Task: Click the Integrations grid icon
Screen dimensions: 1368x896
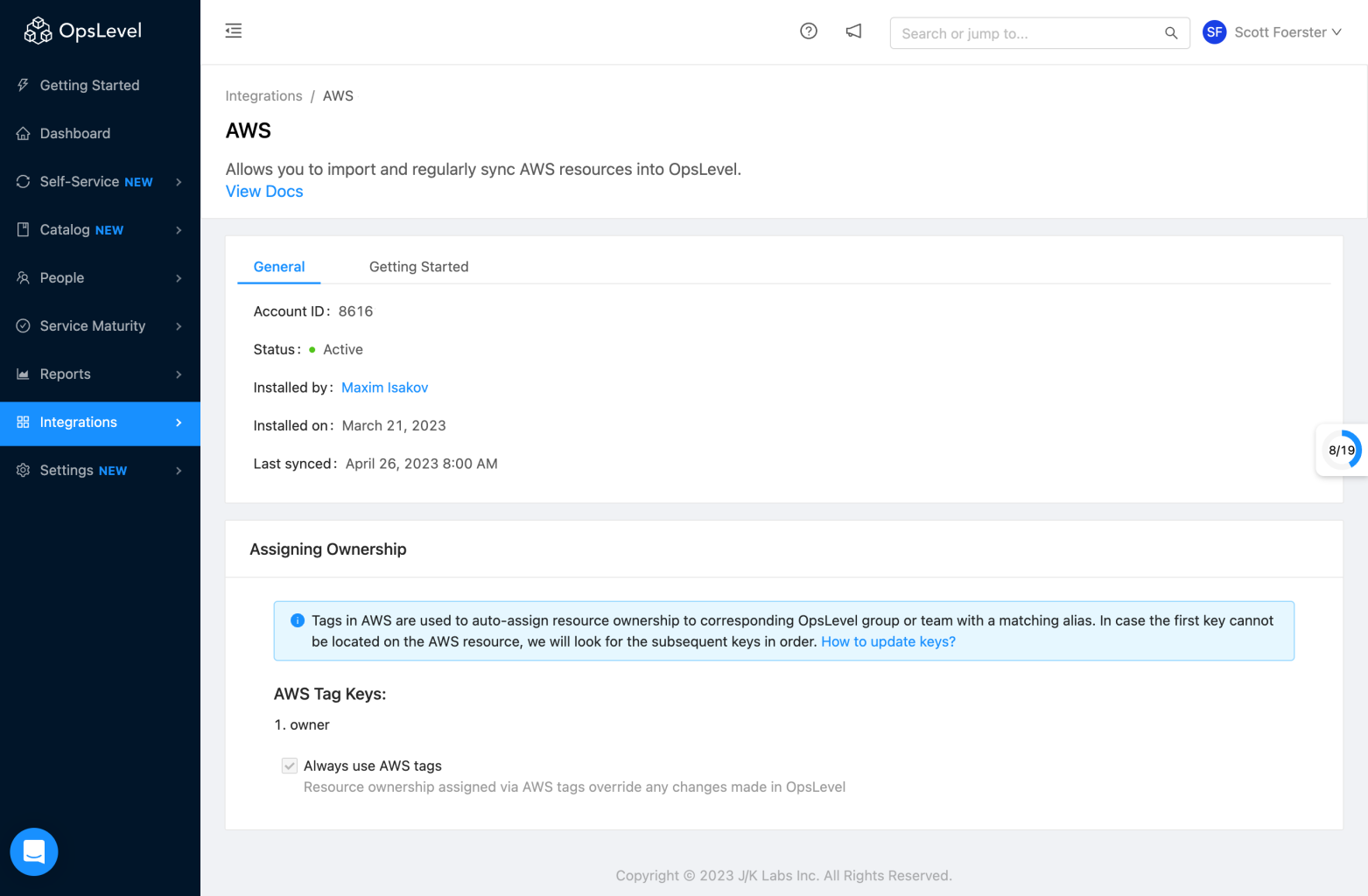Action: tap(24, 422)
